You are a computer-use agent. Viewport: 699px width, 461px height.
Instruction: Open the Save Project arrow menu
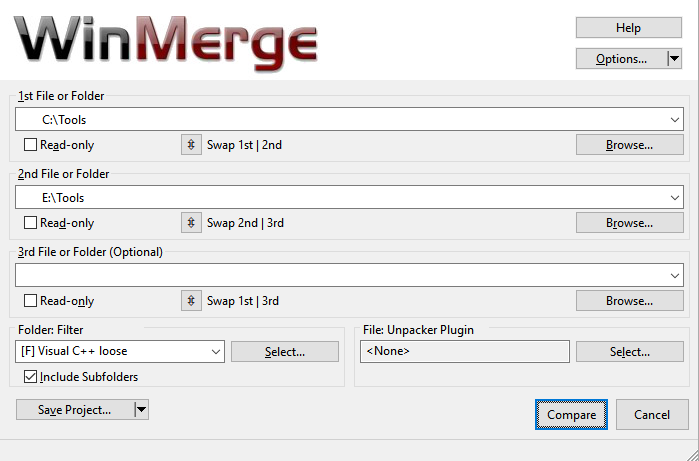pos(140,409)
